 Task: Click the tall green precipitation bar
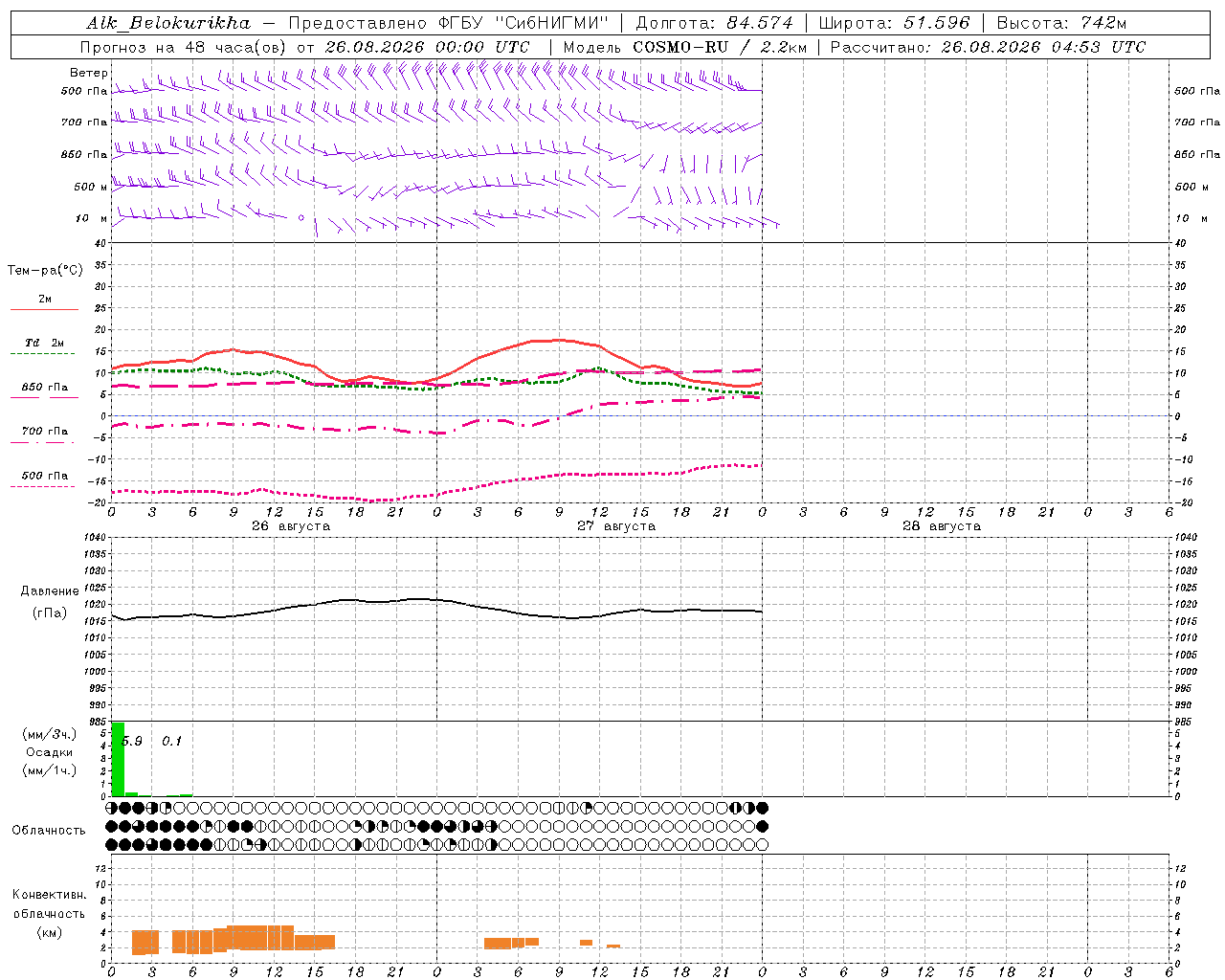pos(119,759)
